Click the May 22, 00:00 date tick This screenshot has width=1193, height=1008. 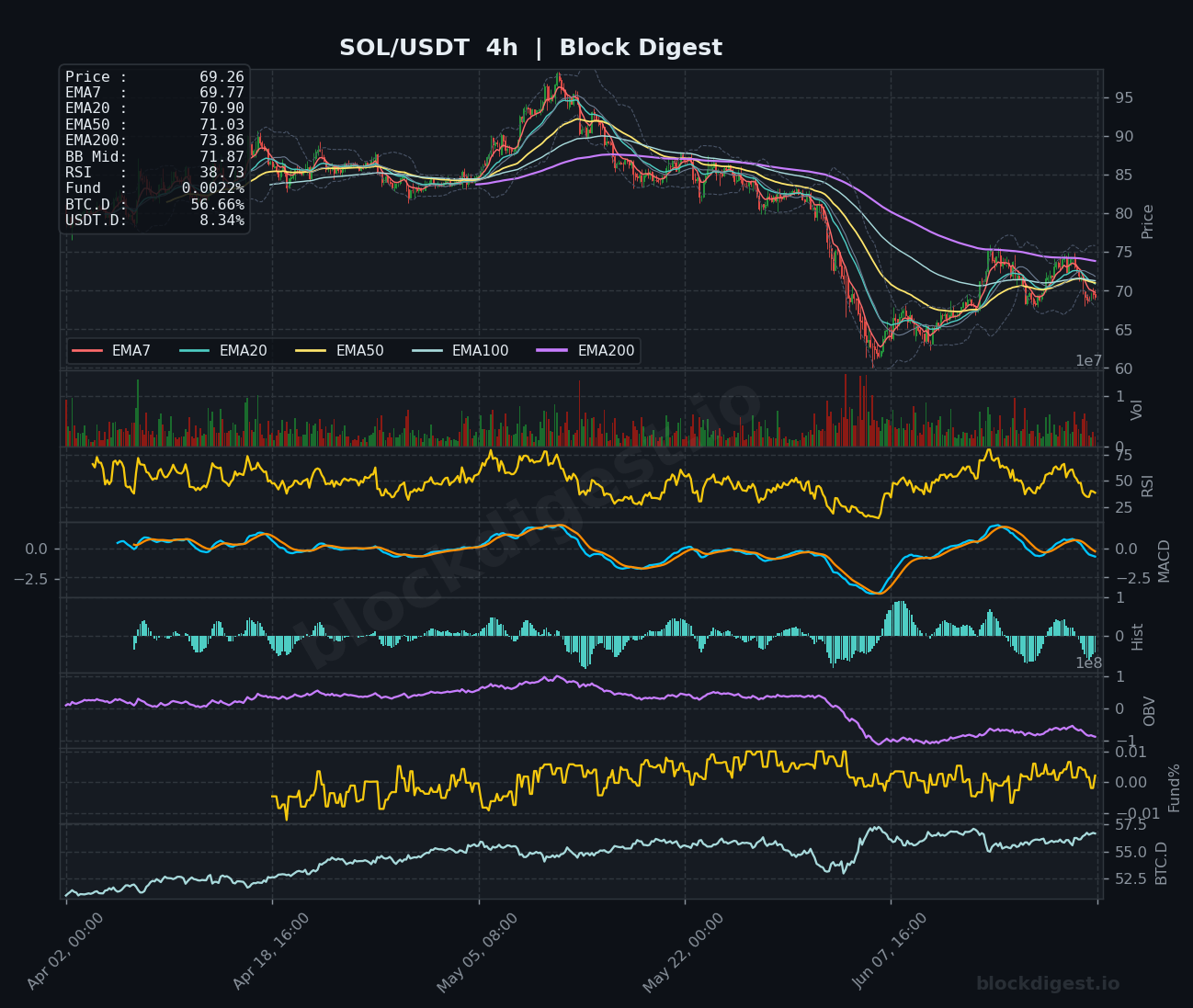point(683,952)
